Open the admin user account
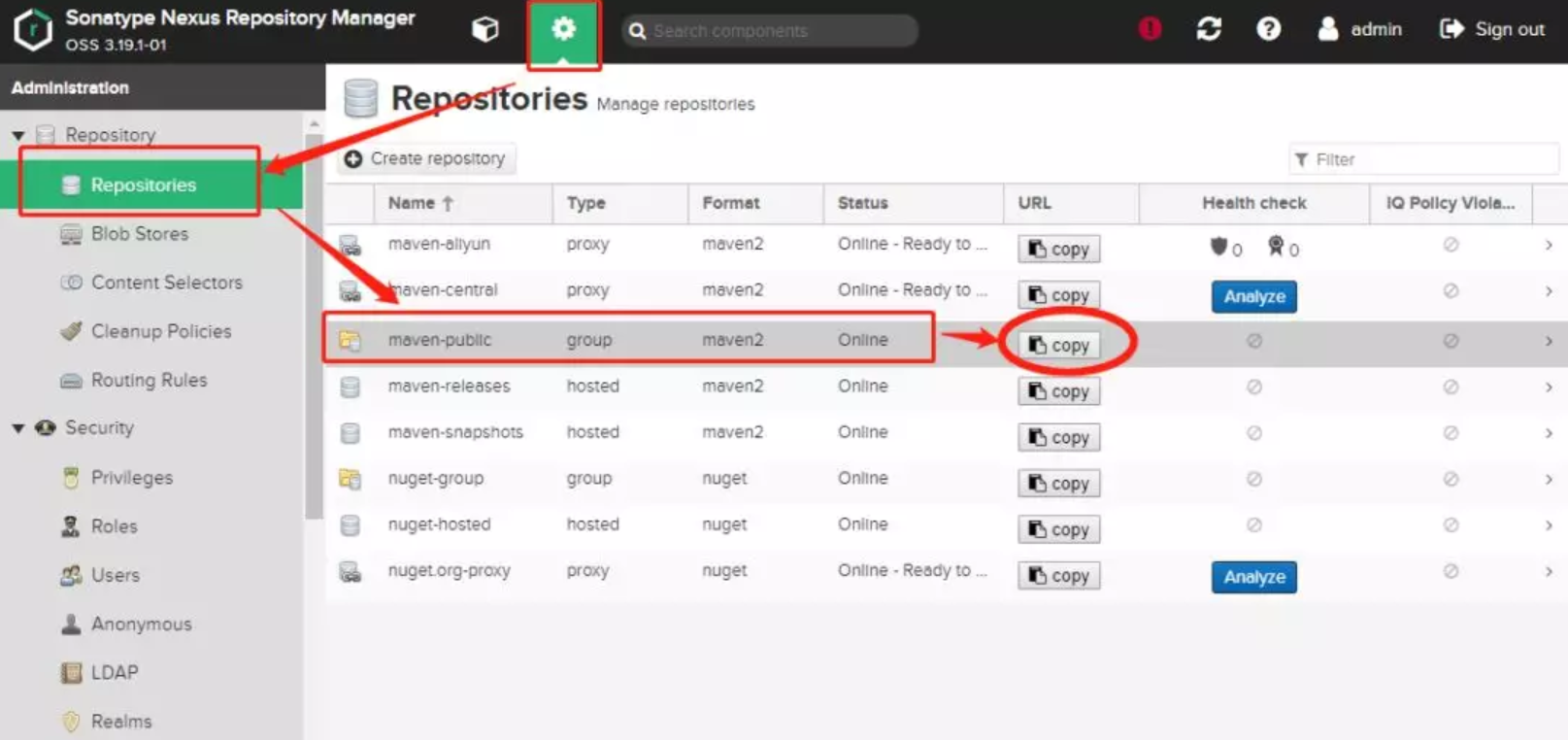This screenshot has height=740, width=1568. [x=1359, y=29]
